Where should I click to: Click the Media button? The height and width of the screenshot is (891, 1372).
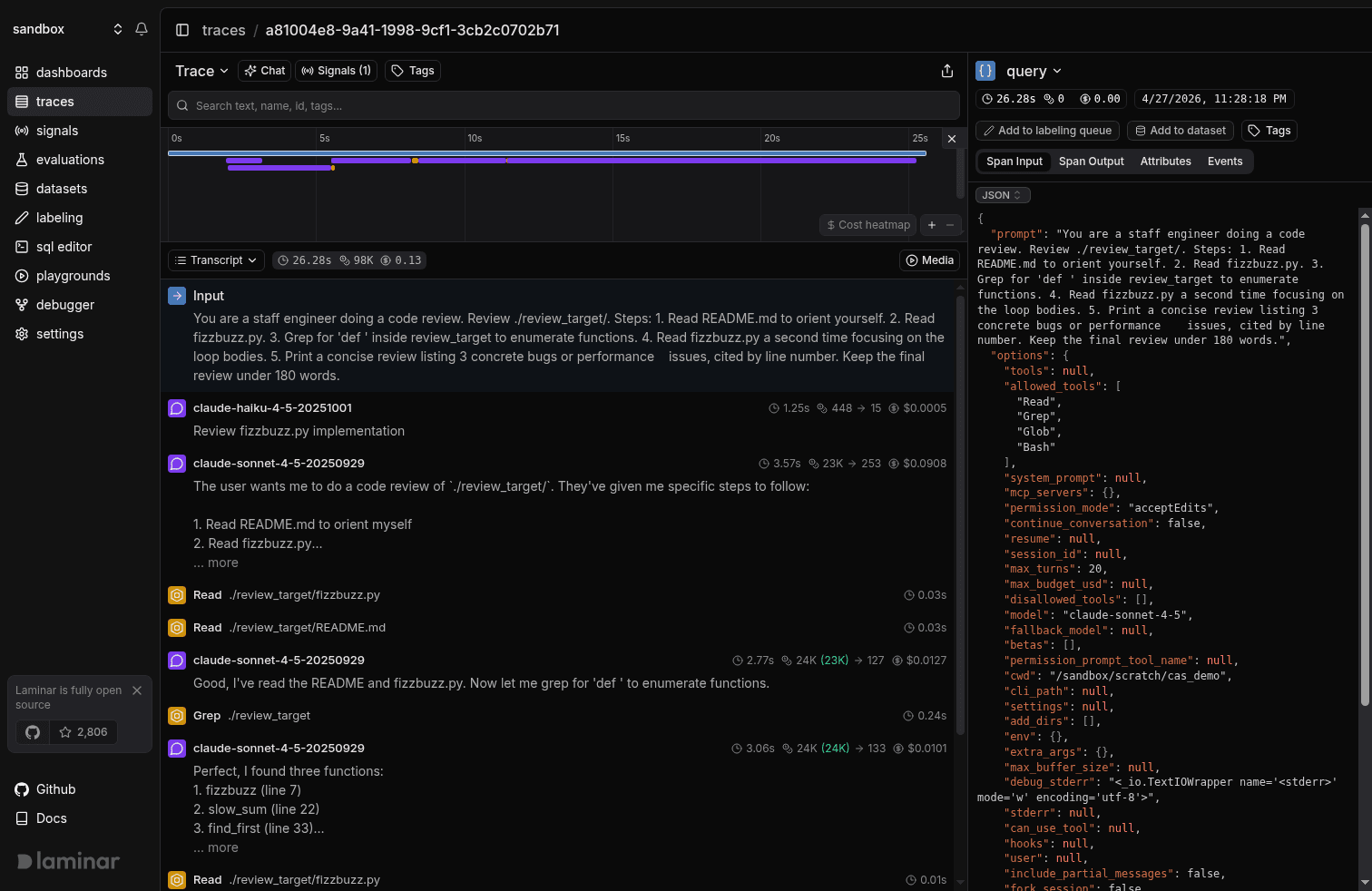click(929, 260)
